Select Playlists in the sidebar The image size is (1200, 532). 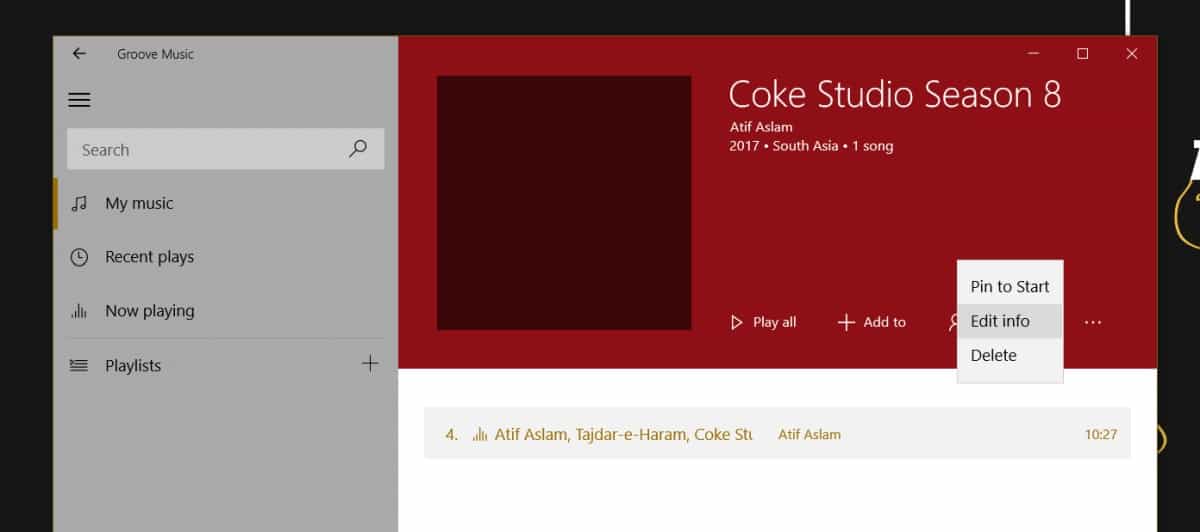(133, 365)
